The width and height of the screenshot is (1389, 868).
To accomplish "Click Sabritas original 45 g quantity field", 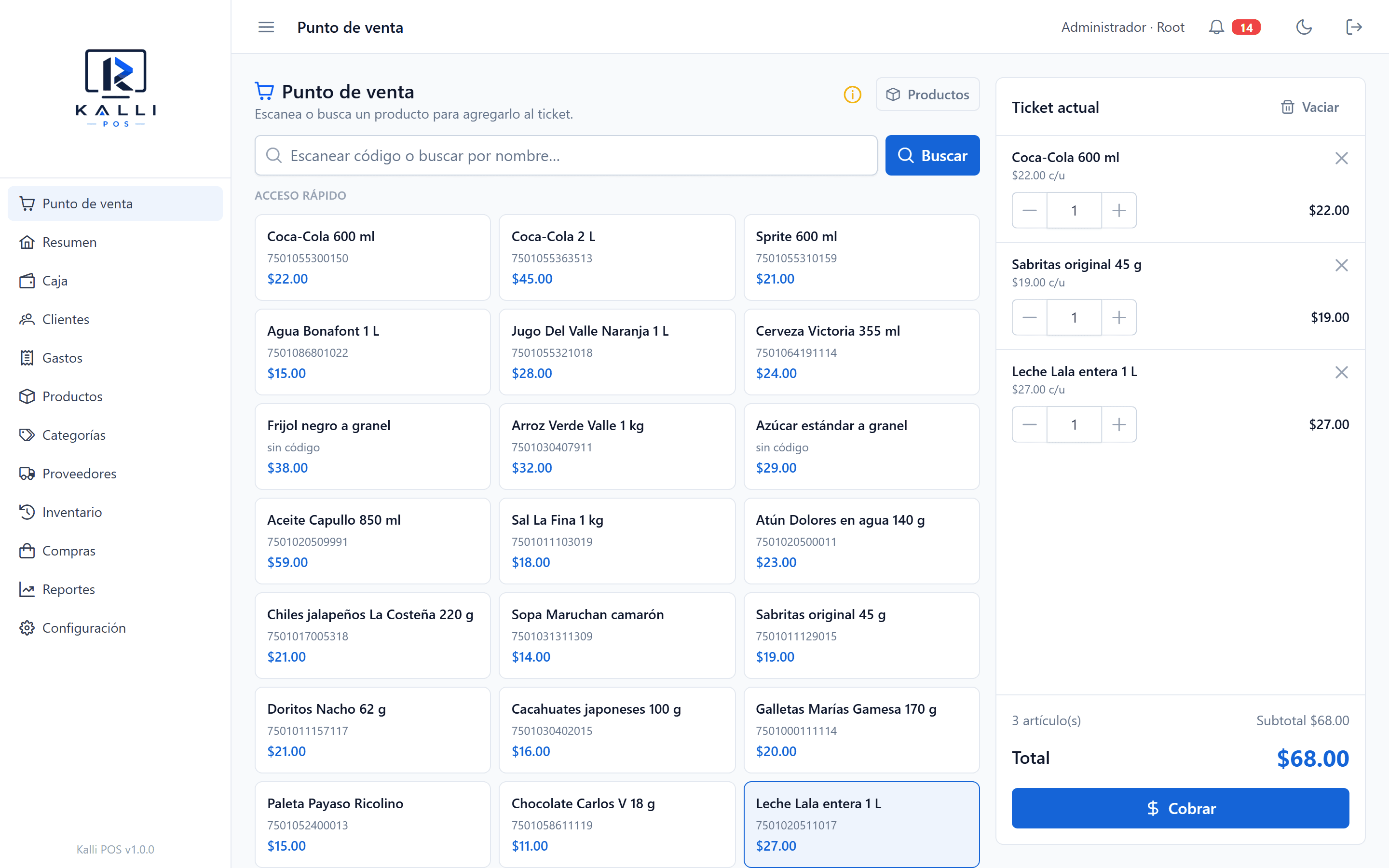I will [1074, 317].
